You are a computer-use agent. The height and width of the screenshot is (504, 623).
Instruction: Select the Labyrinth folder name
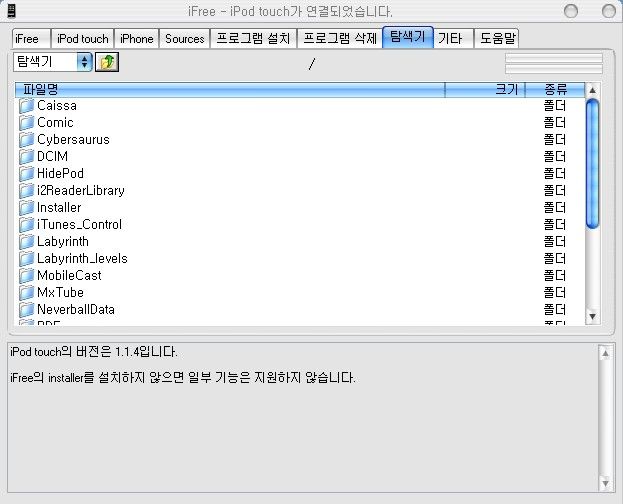[63, 242]
